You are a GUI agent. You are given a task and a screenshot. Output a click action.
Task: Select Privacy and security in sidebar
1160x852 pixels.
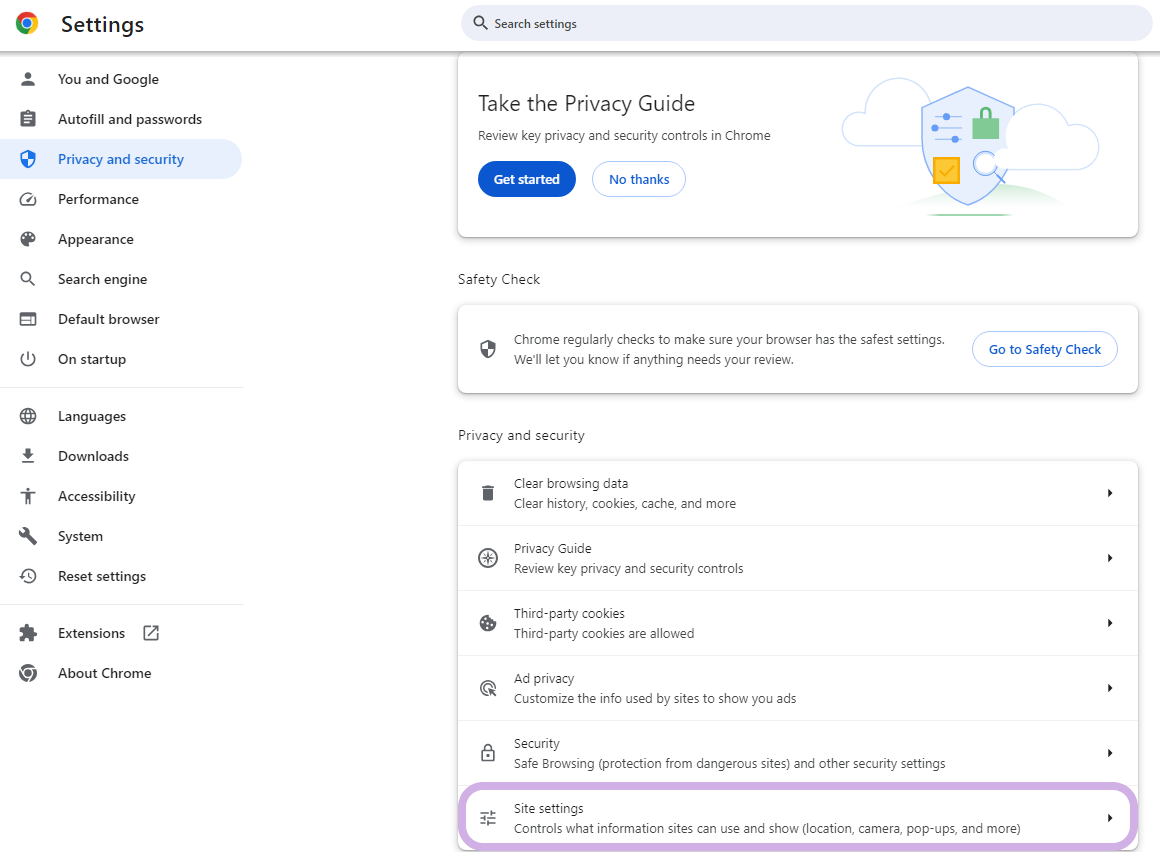[121, 159]
